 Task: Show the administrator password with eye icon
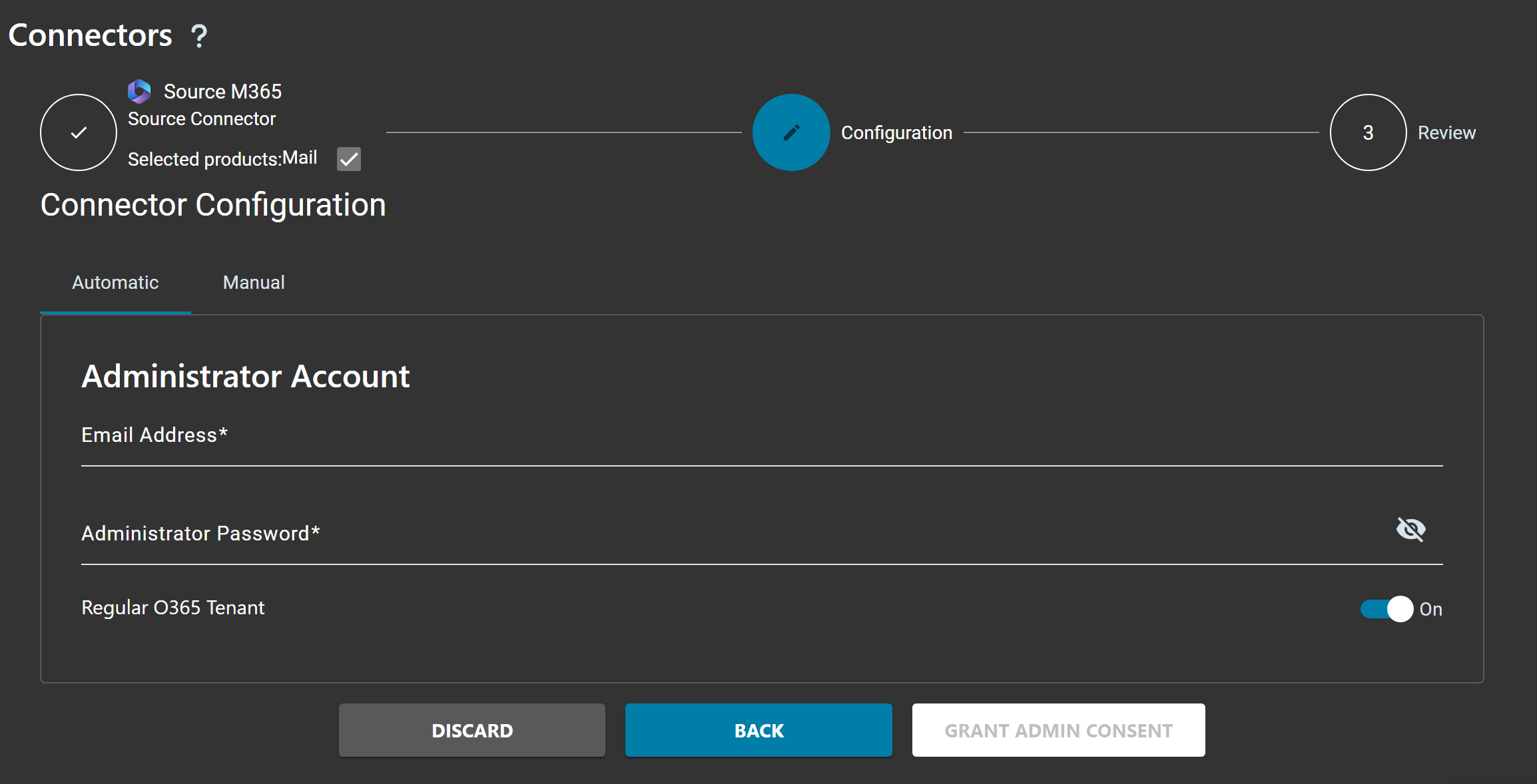click(x=1410, y=530)
